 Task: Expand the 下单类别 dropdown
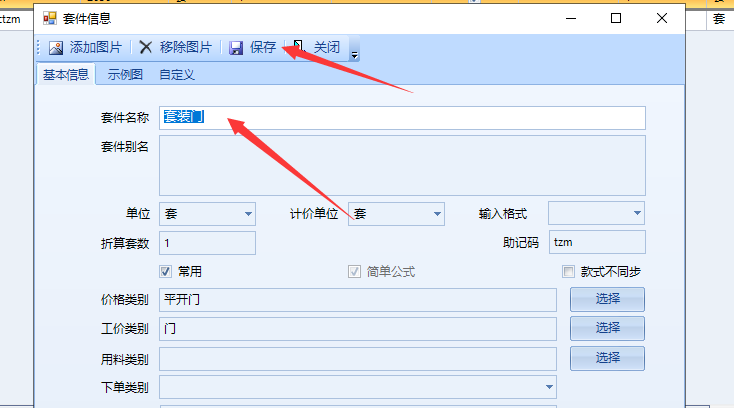tap(549, 387)
